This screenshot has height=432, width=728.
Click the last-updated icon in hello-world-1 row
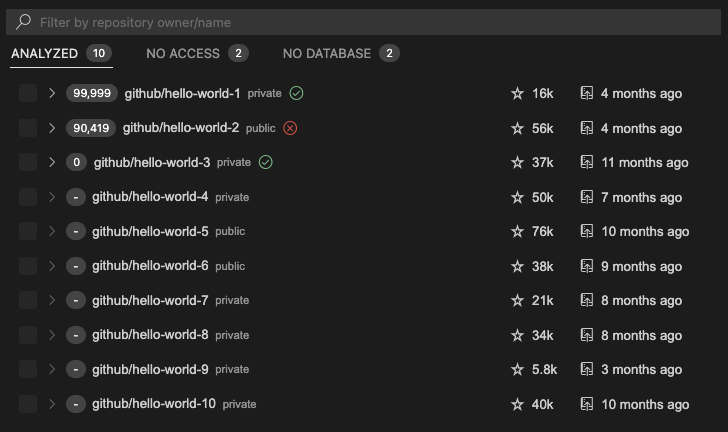point(587,93)
